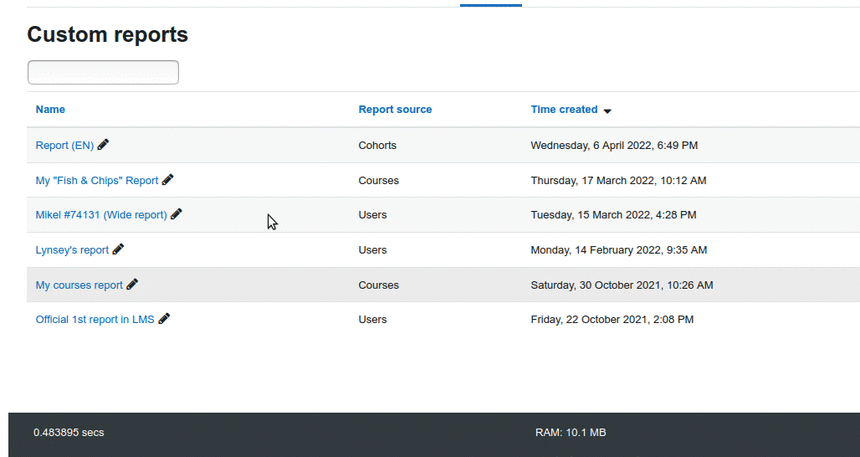Click pencil icon for Official 1st report in LMS
The image size is (860, 457).
164,319
